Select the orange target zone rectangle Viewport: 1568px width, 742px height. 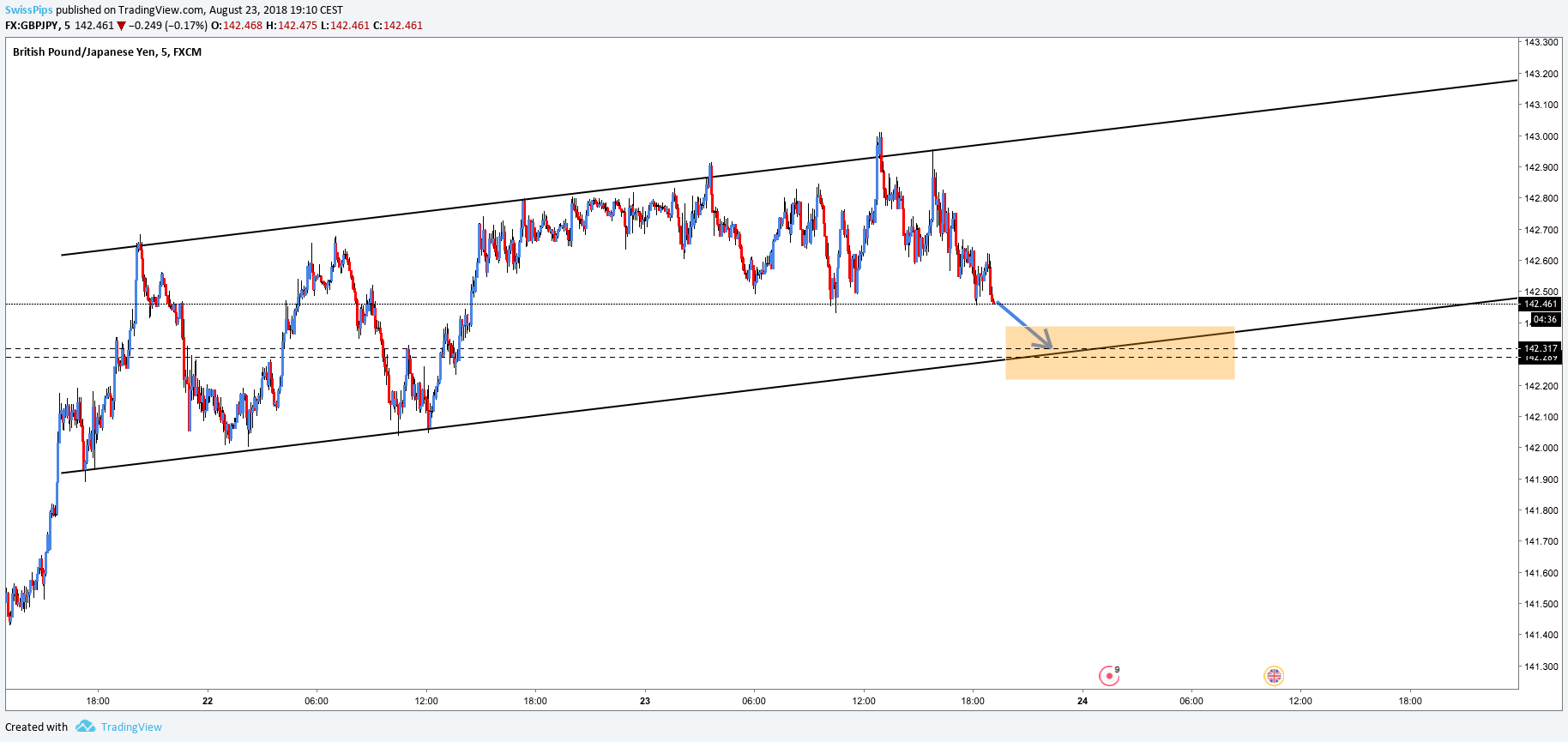click(1119, 353)
